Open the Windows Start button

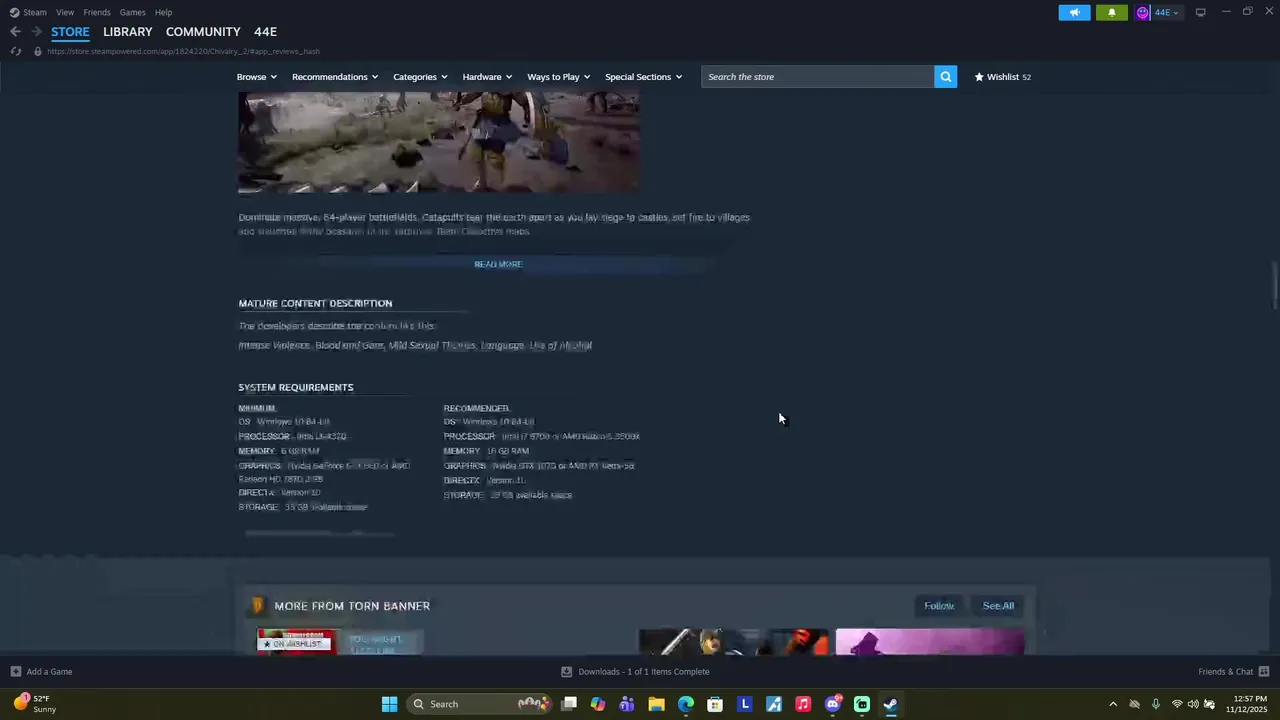(x=389, y=704)
